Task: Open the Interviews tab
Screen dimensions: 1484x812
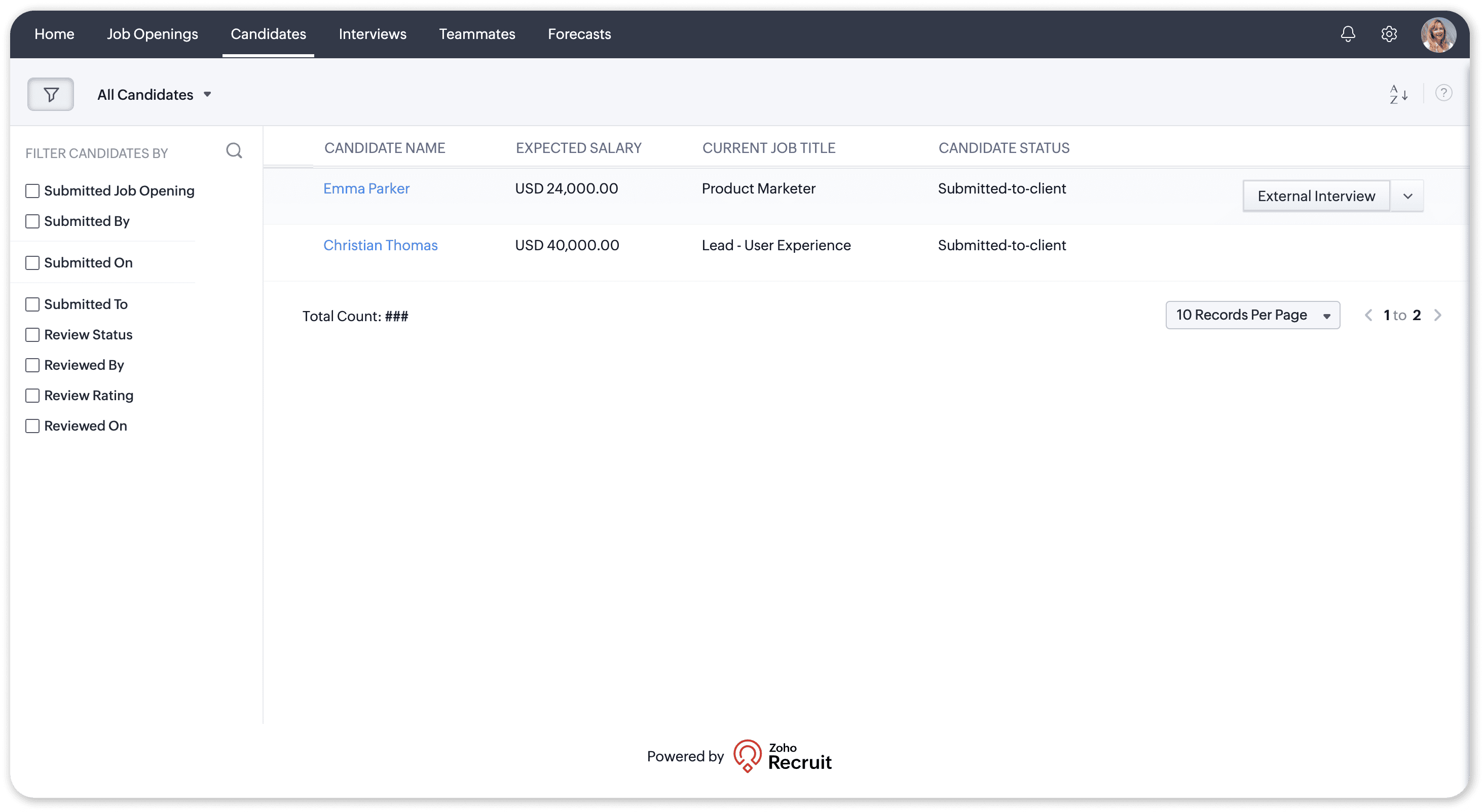Action: 372,34
